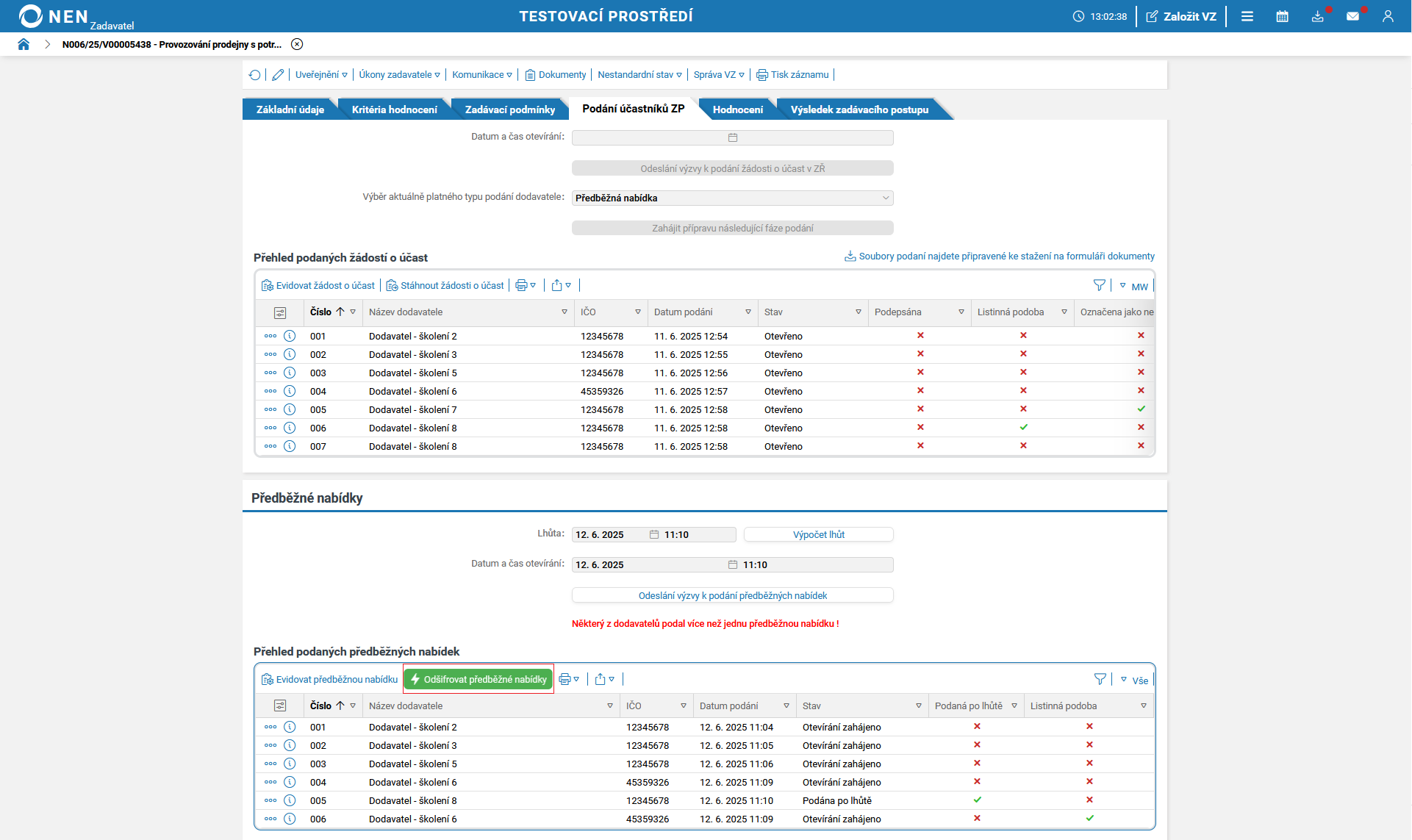Click the home icon in breadcrumb
The image size is (1412, 840).
tap(24, 44)
